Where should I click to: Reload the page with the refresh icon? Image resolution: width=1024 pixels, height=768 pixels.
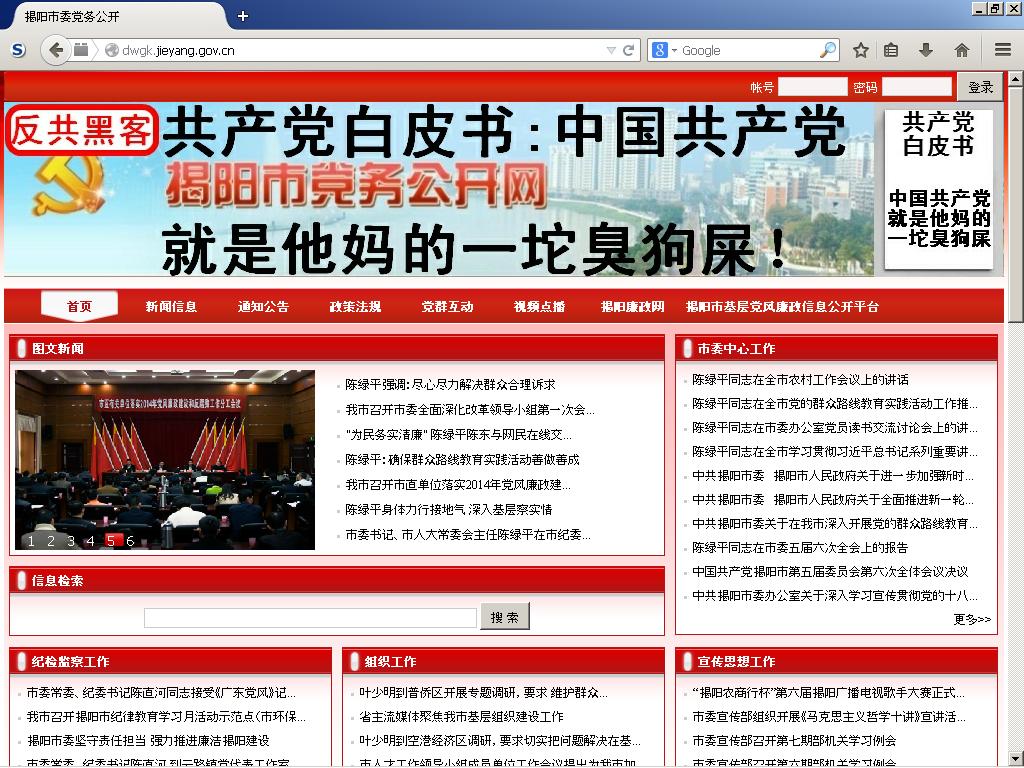coord(629,50)
